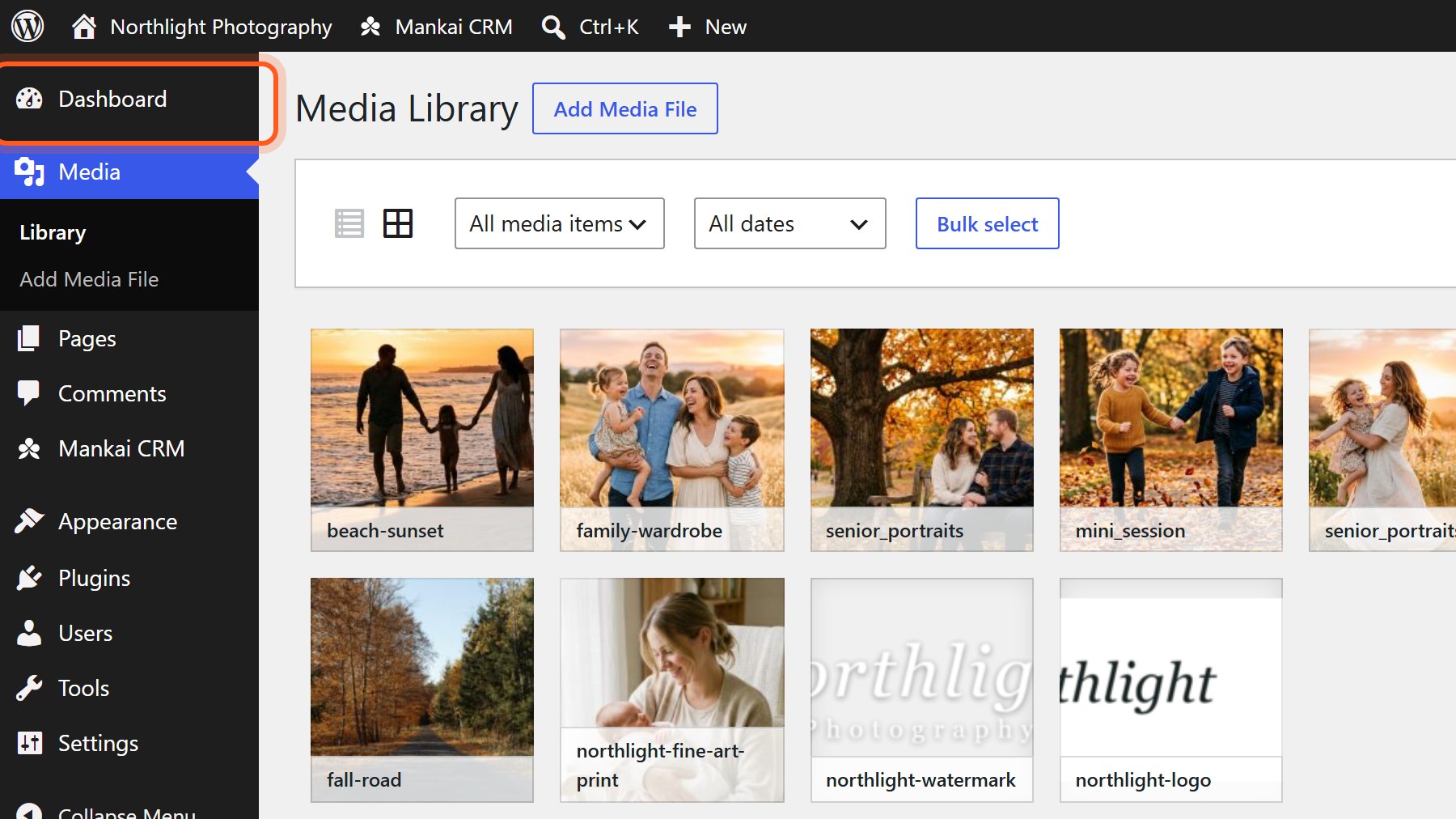Switch to grid view
The width and height of the screenshot is (1456, 819).
click(398, 223)
